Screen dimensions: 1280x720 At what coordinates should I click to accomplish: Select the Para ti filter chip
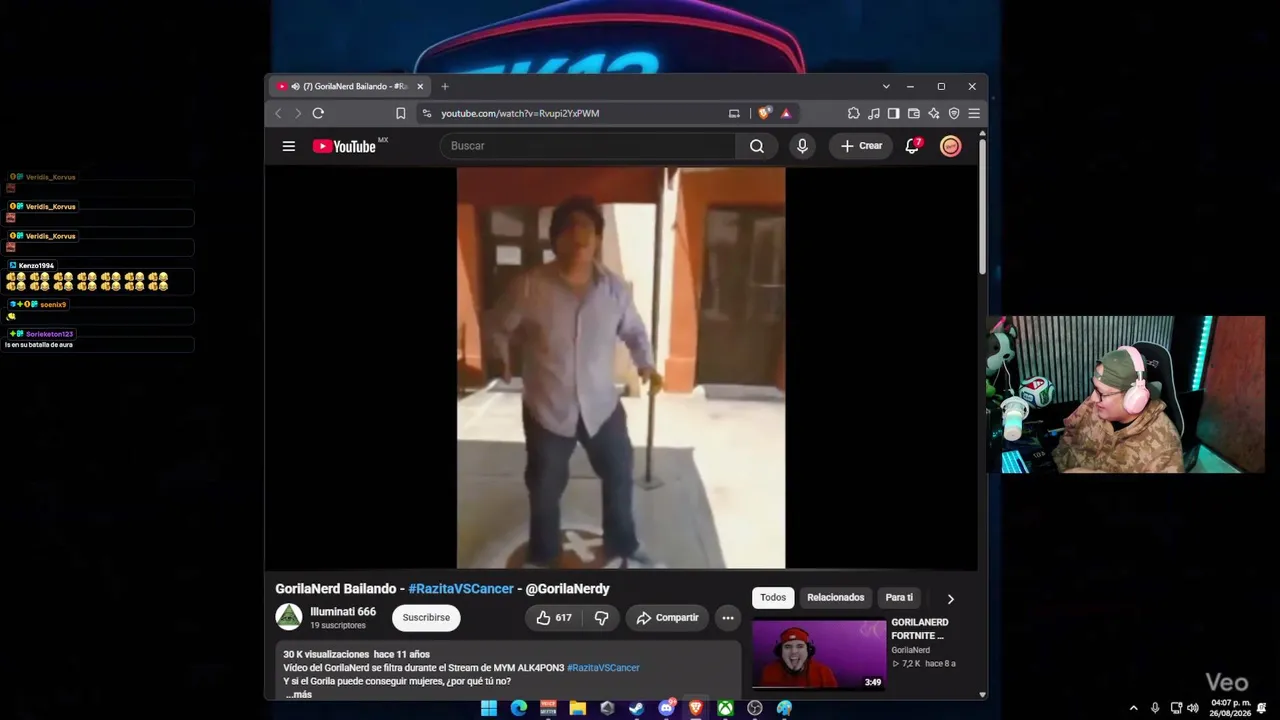899,598
